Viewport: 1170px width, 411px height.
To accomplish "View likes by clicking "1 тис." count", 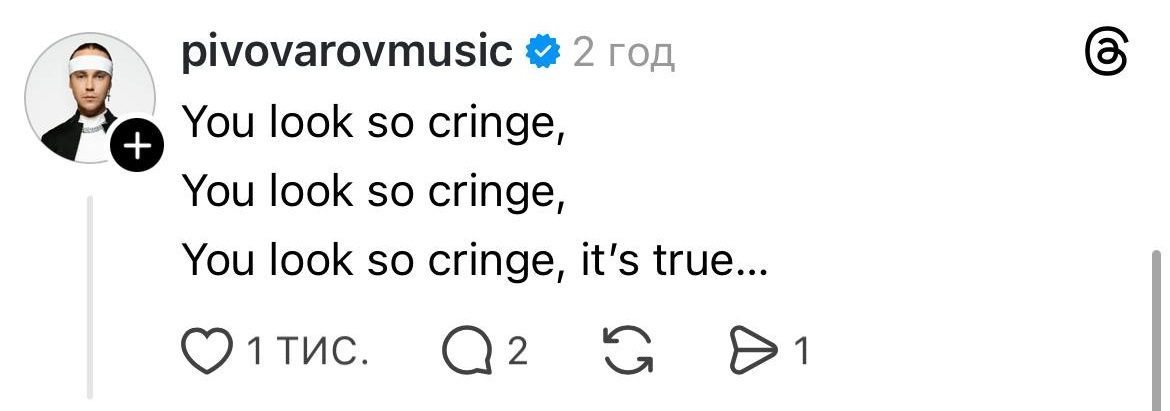I will [306, 351].
